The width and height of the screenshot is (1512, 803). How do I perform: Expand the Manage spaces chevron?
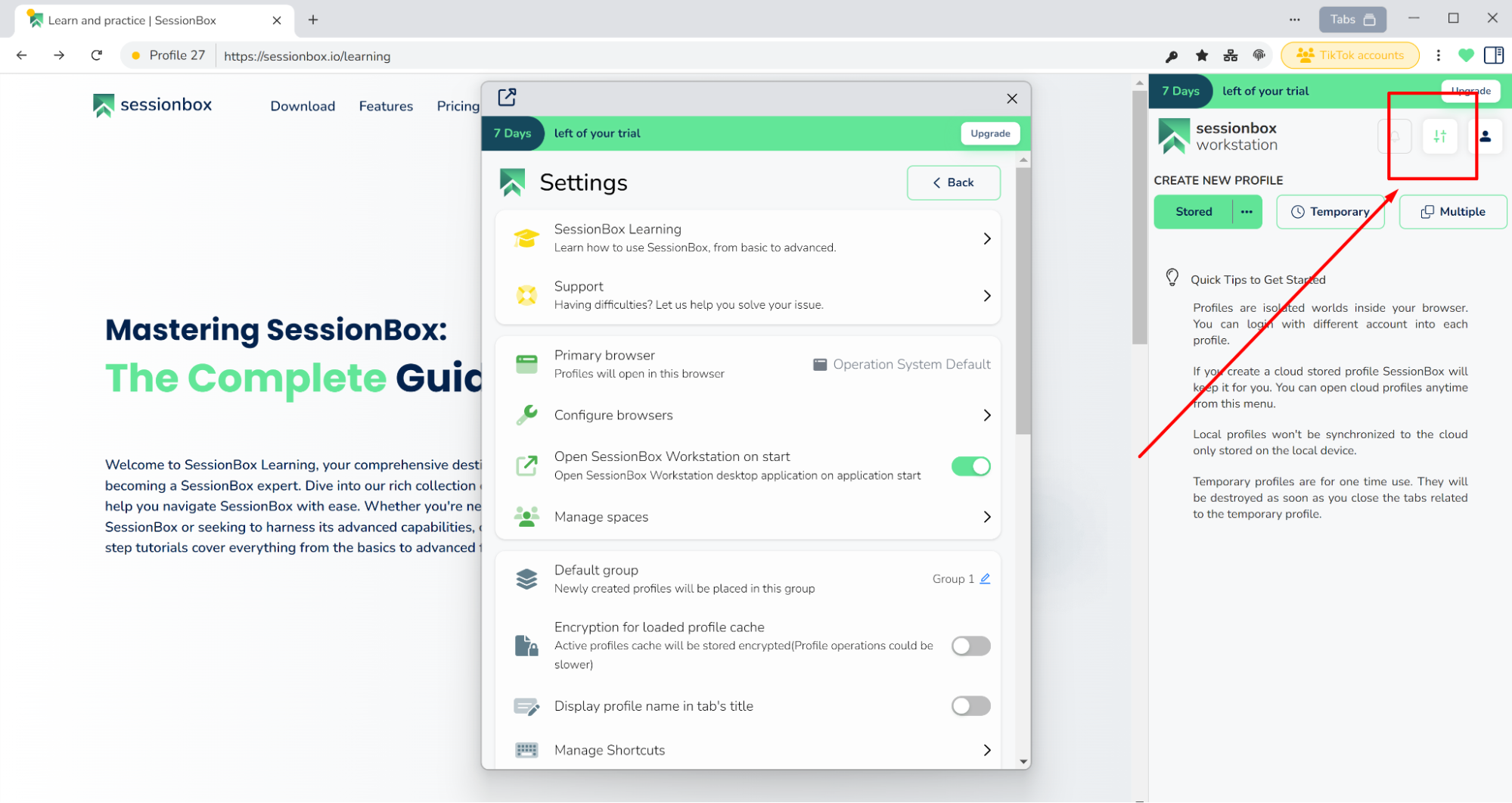pos(986,517)
